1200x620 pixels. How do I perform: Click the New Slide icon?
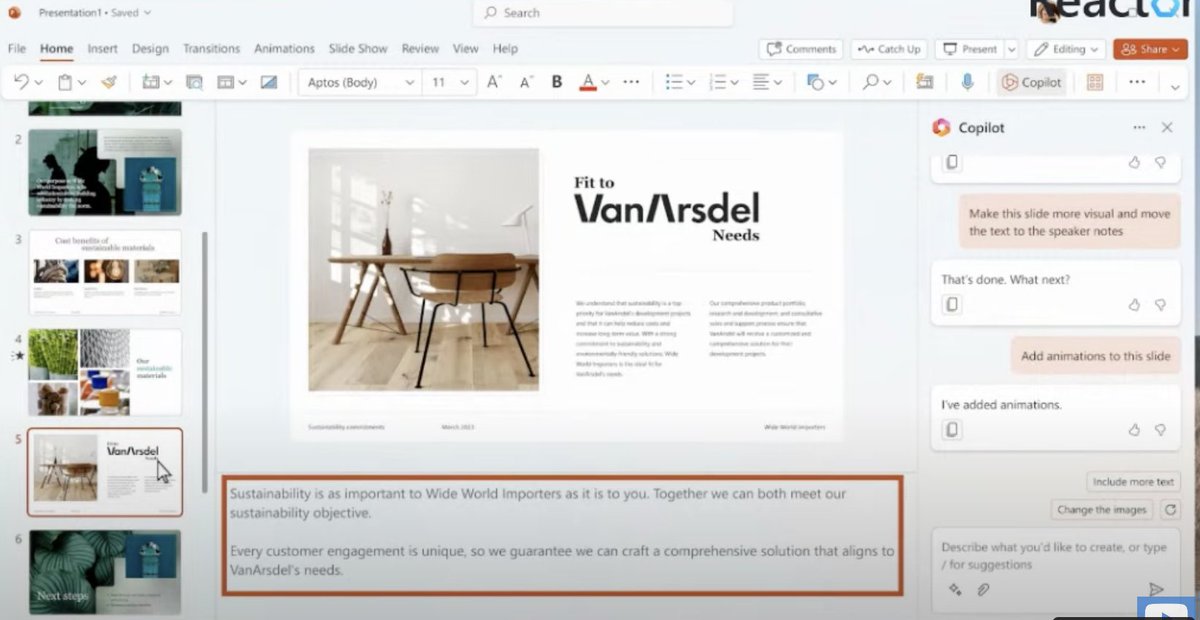pyautogui.click(x=150, y=82)
